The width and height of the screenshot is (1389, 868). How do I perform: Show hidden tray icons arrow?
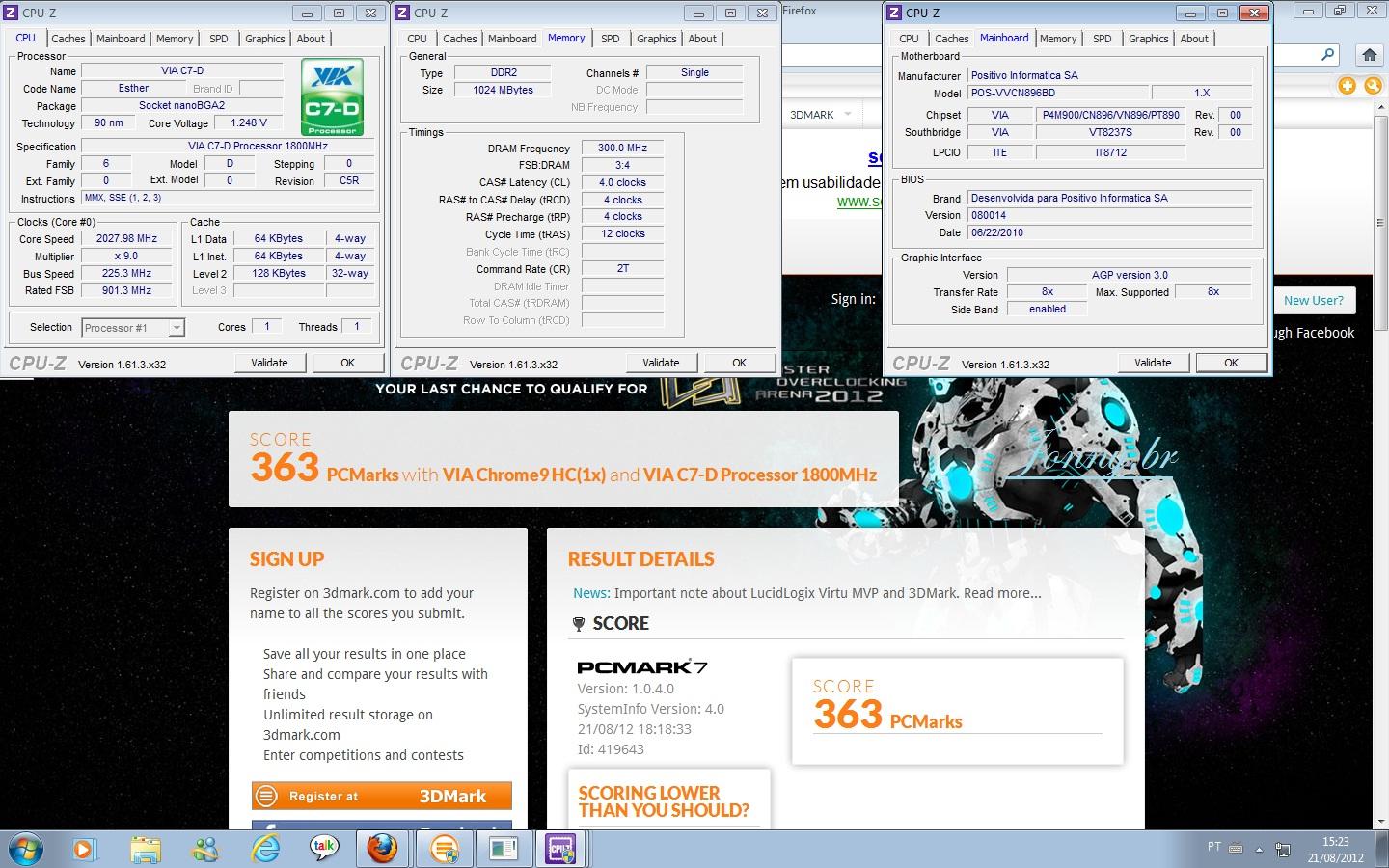pos(1259,850)
